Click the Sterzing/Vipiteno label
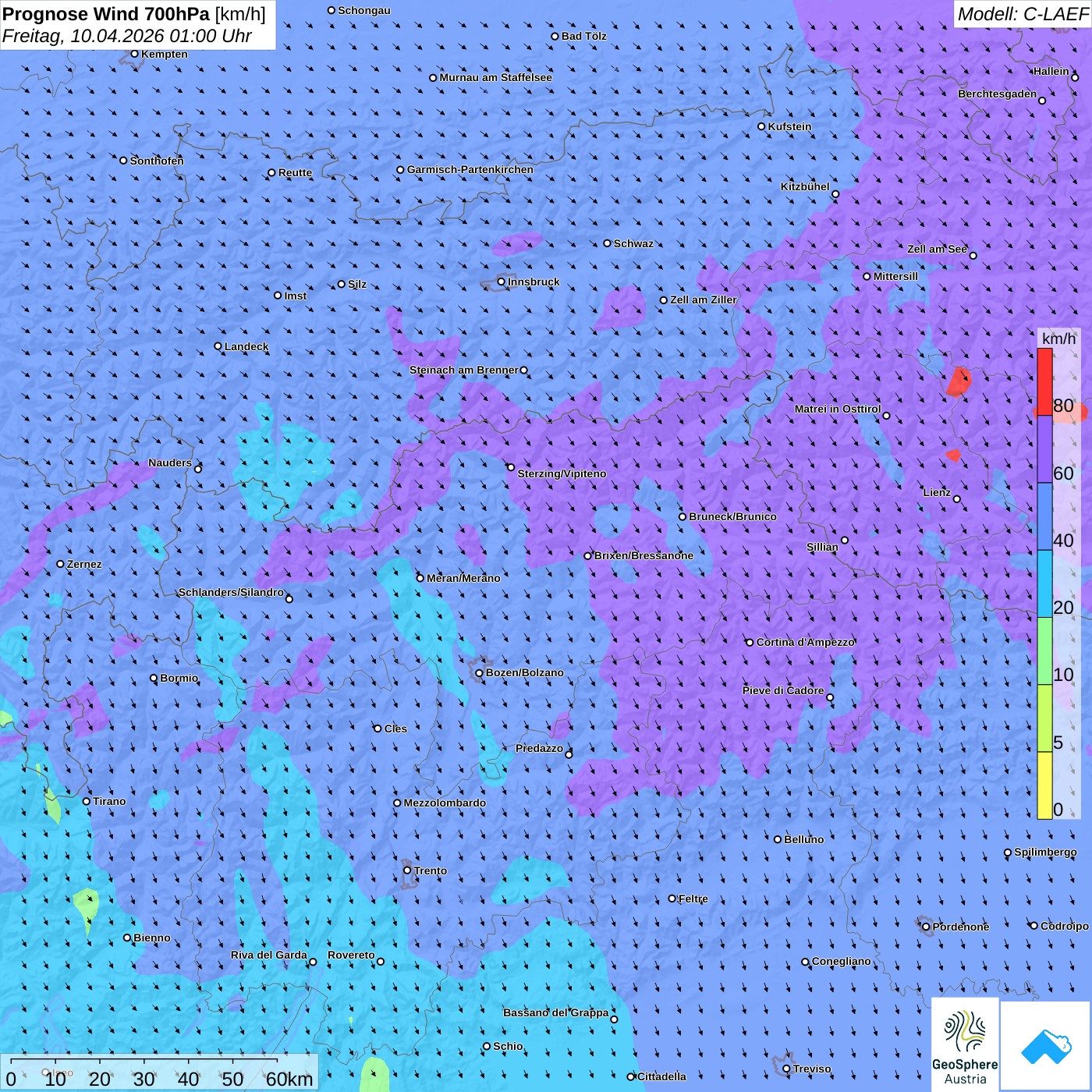 [x=562, y=473]
